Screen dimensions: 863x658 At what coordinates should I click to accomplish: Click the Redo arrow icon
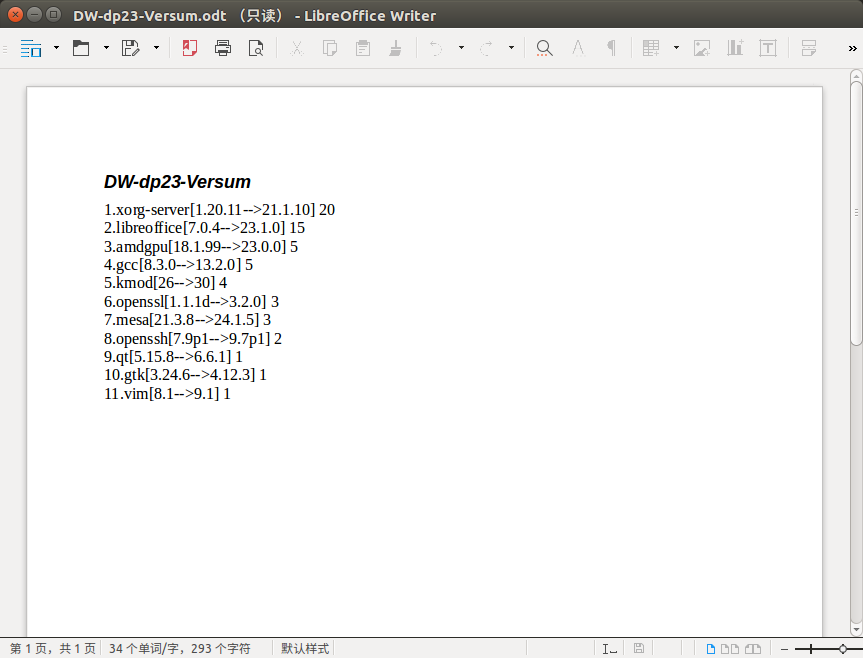tap(485, 48)
